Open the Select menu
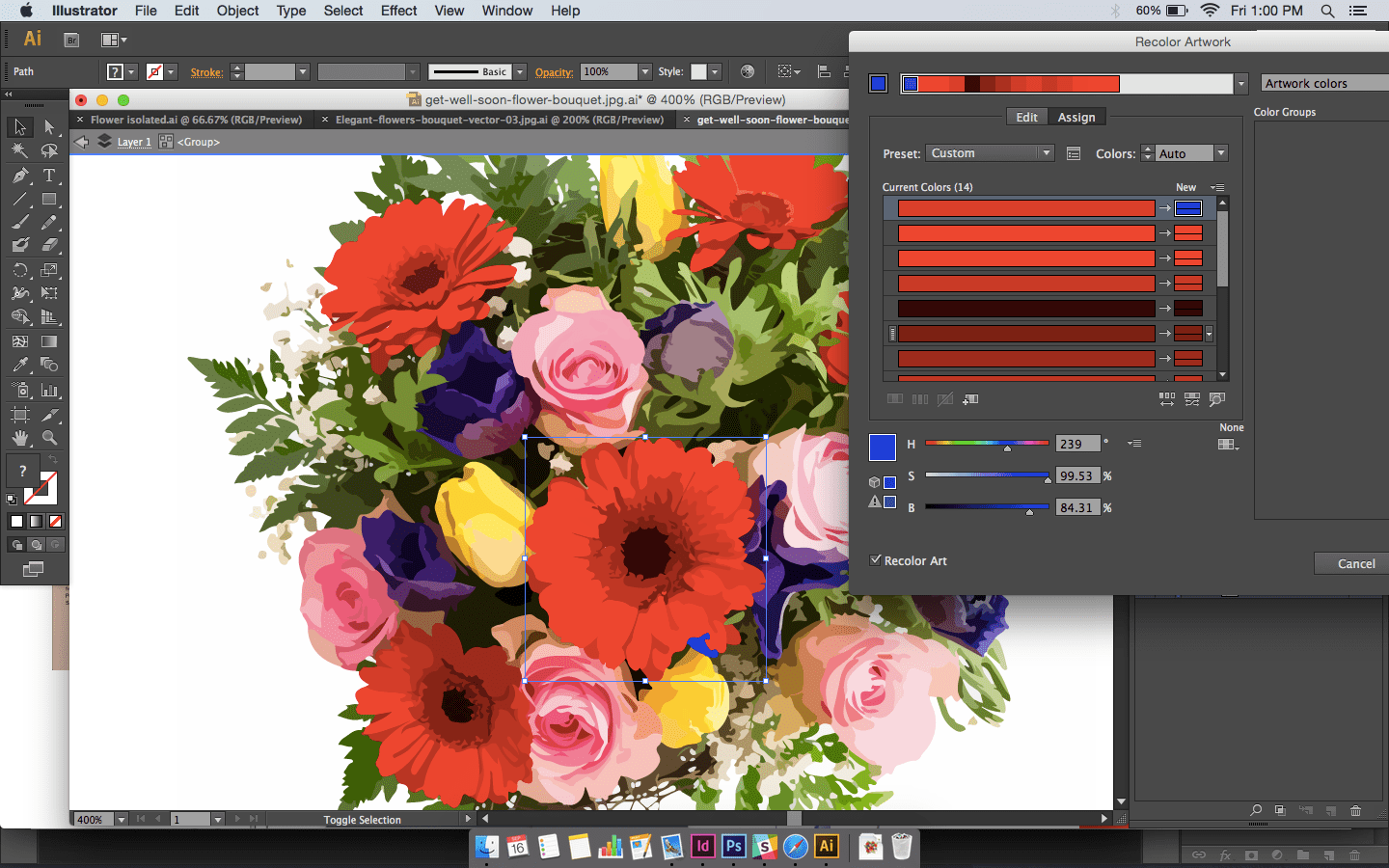1389x868 pixels. click(x=342, y=11)
